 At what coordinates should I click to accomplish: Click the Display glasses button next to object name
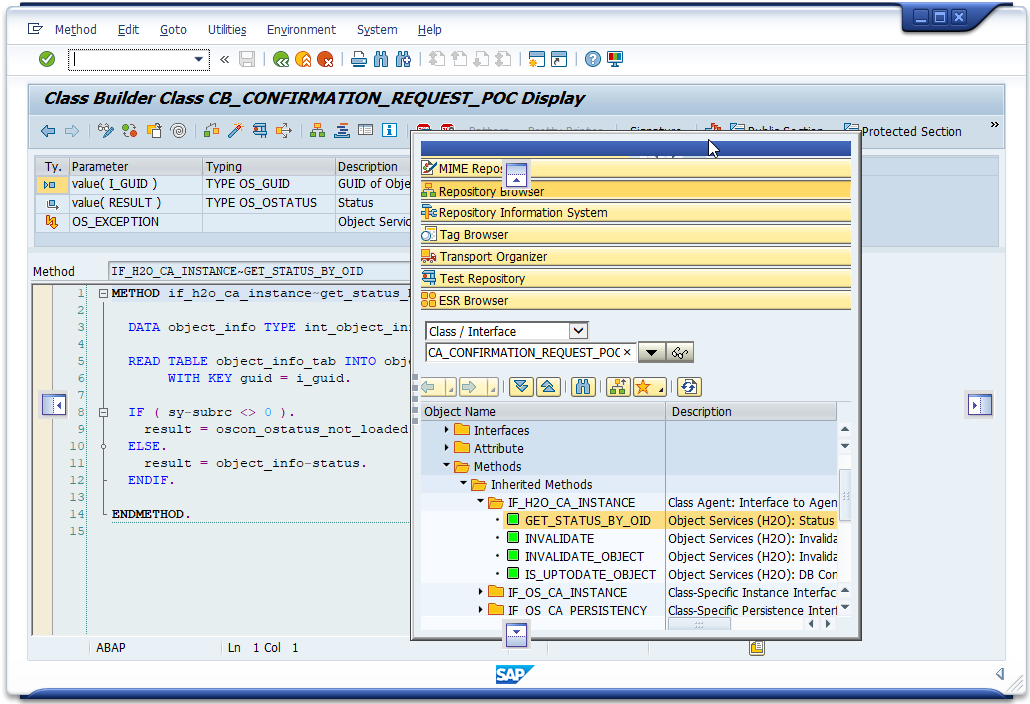680,353
